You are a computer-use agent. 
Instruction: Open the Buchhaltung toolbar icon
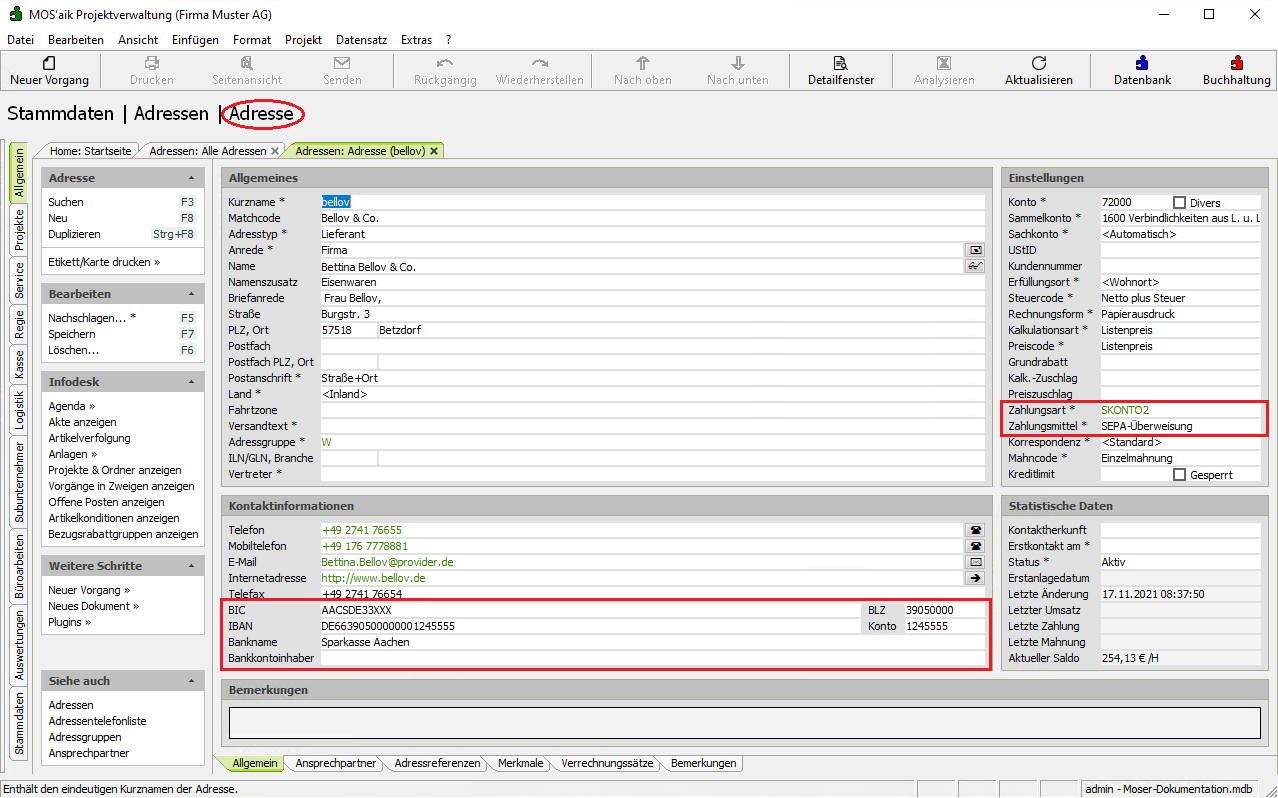(x=1237, y=63)
